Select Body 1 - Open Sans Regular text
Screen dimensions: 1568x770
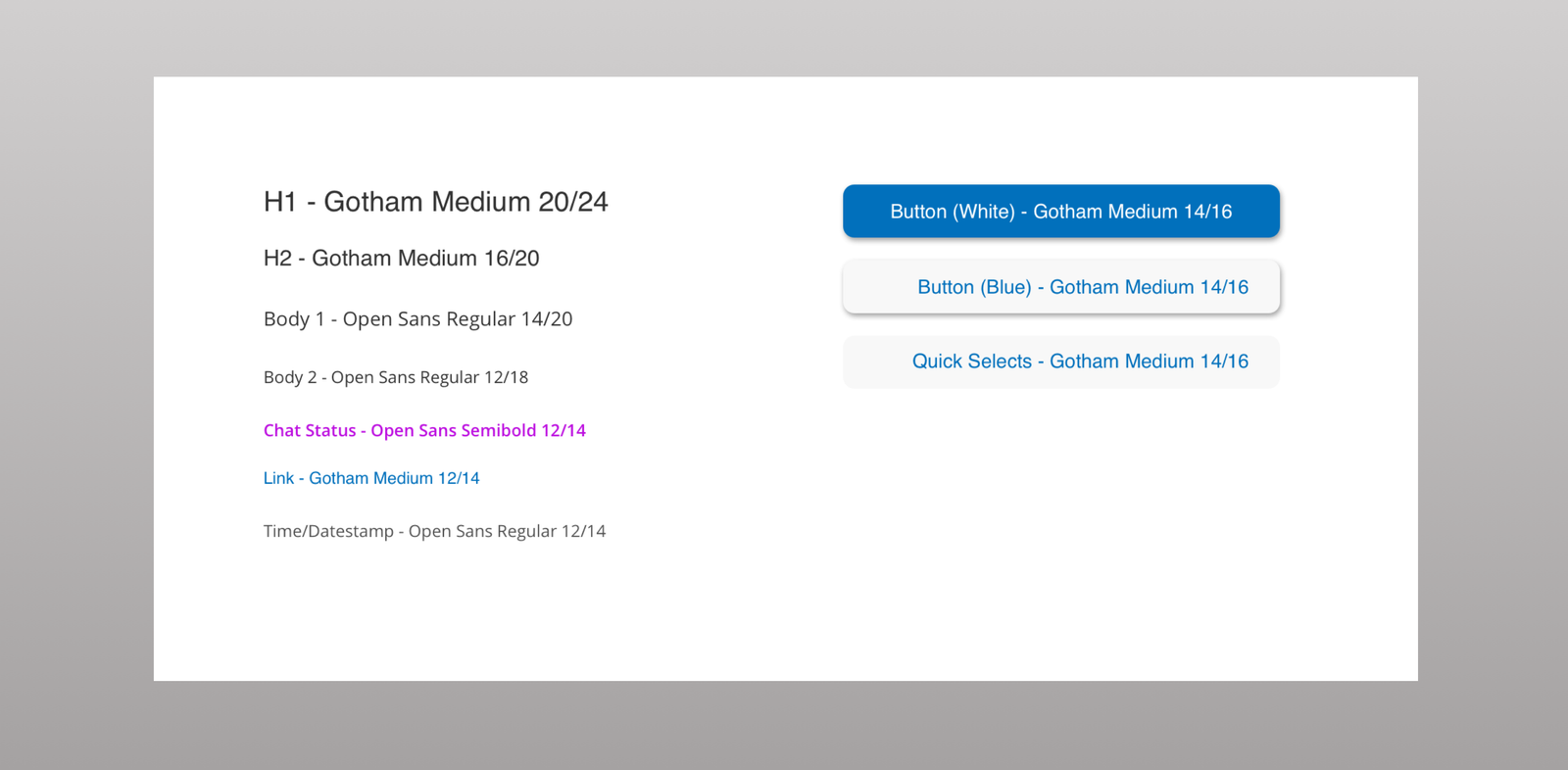click(417, 319)
